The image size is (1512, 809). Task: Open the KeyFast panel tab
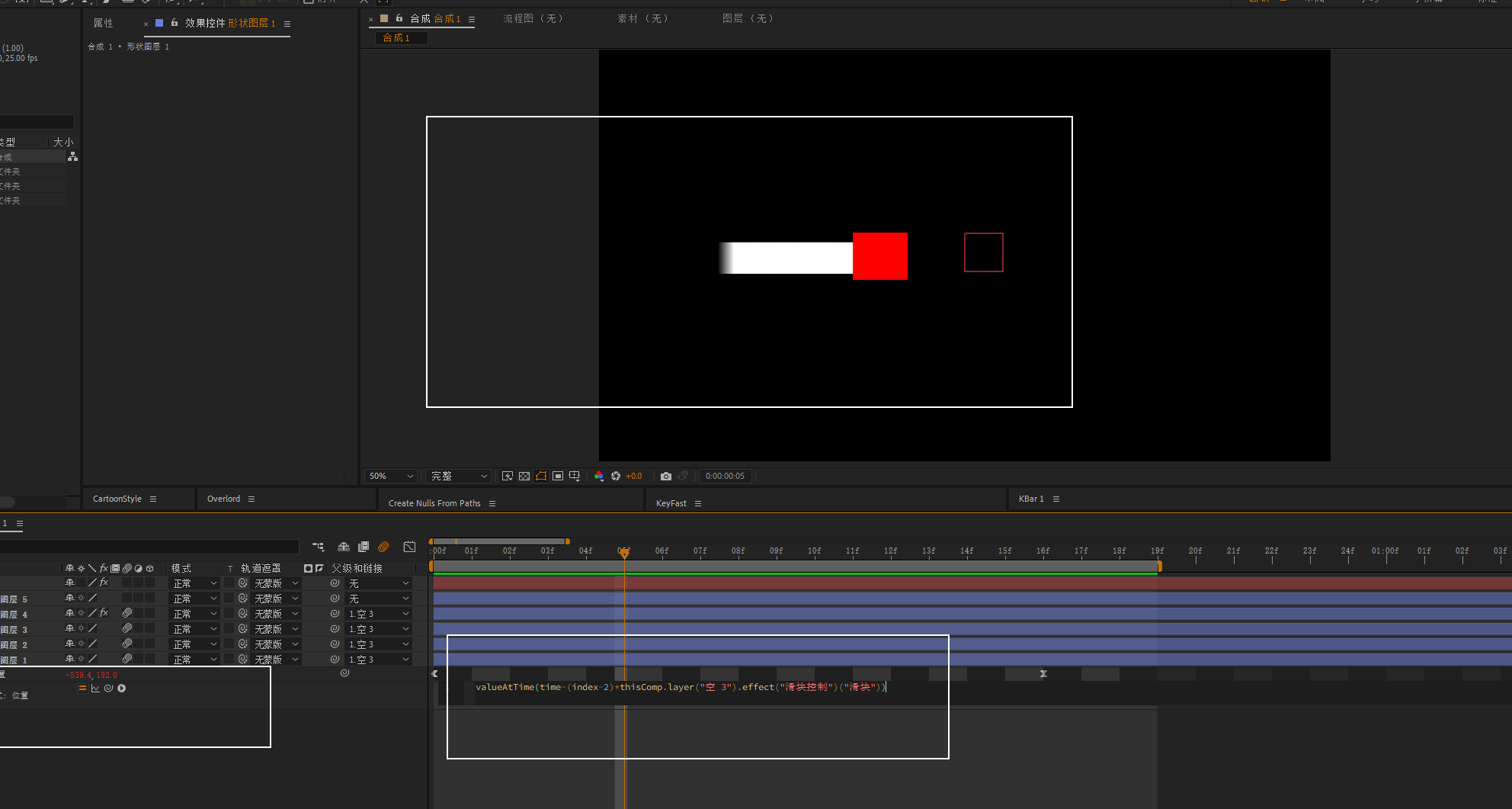pyautogui.click(x=671, y=503)
